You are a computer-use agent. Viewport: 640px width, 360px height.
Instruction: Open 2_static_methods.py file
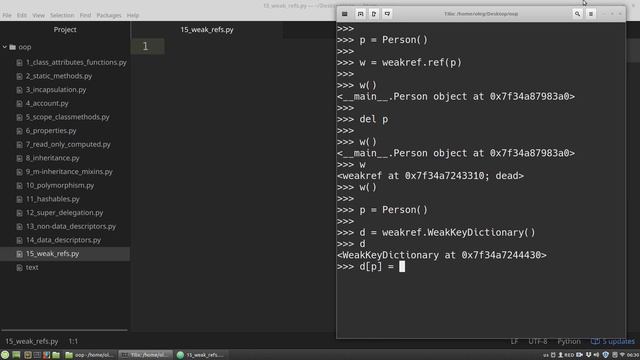pyautogui.click(x=59, y=76)
